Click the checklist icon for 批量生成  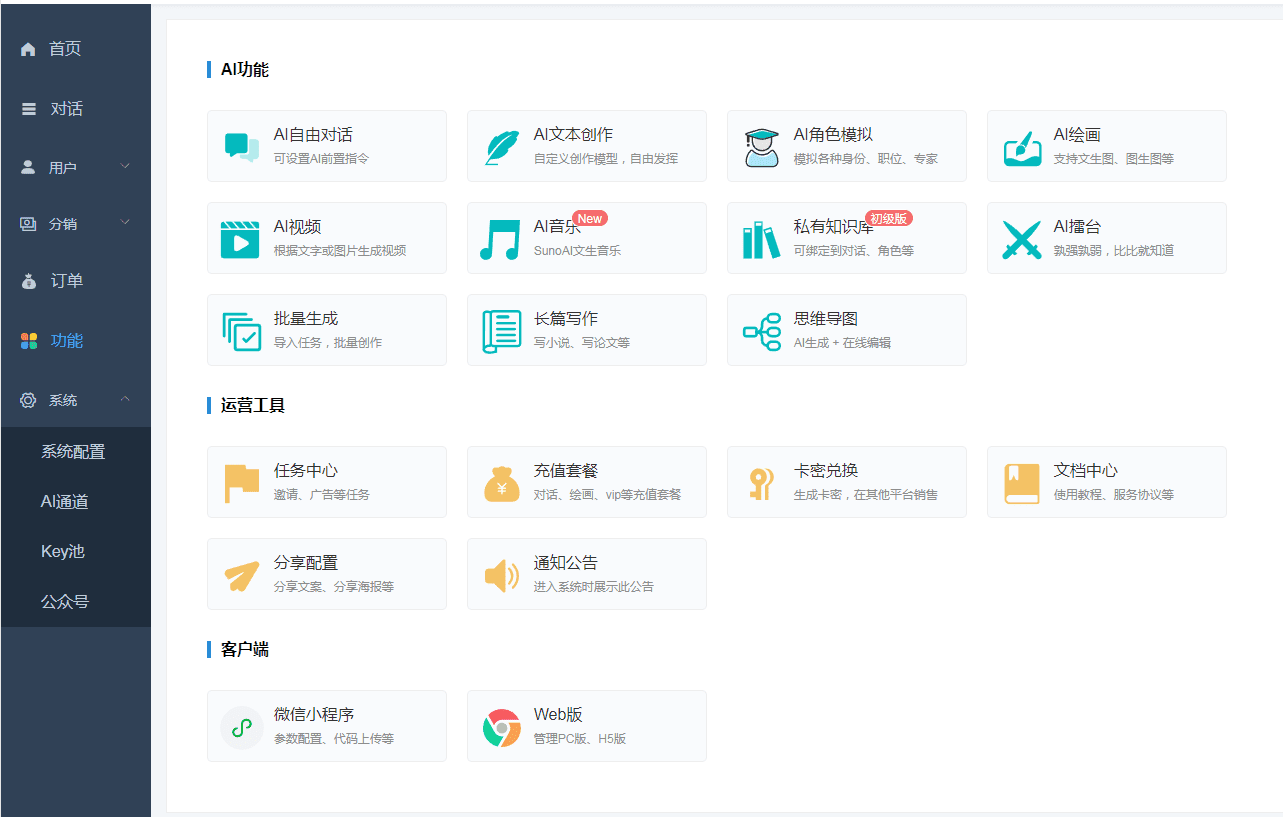coord(241,332)
